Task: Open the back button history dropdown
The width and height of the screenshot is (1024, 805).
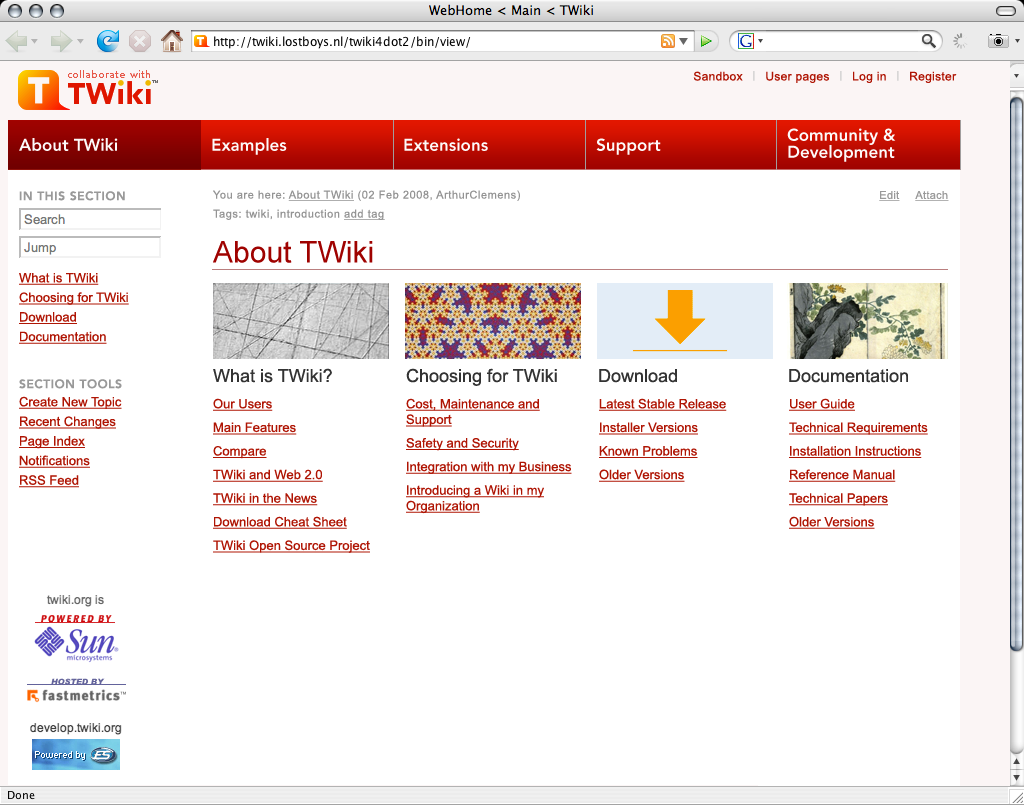Action: pyautogui.click(x=35, y=41)
